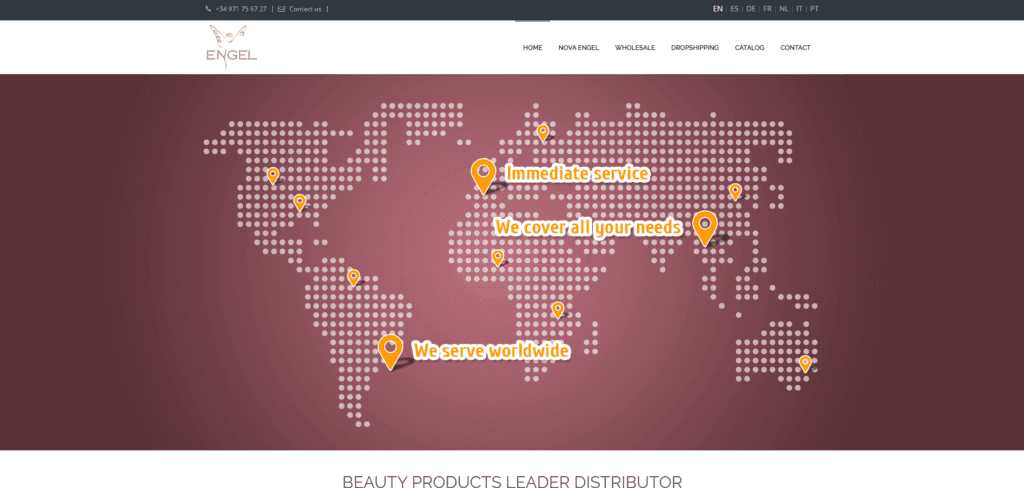
Task: Switch language to EN
Action: (718, 9)
